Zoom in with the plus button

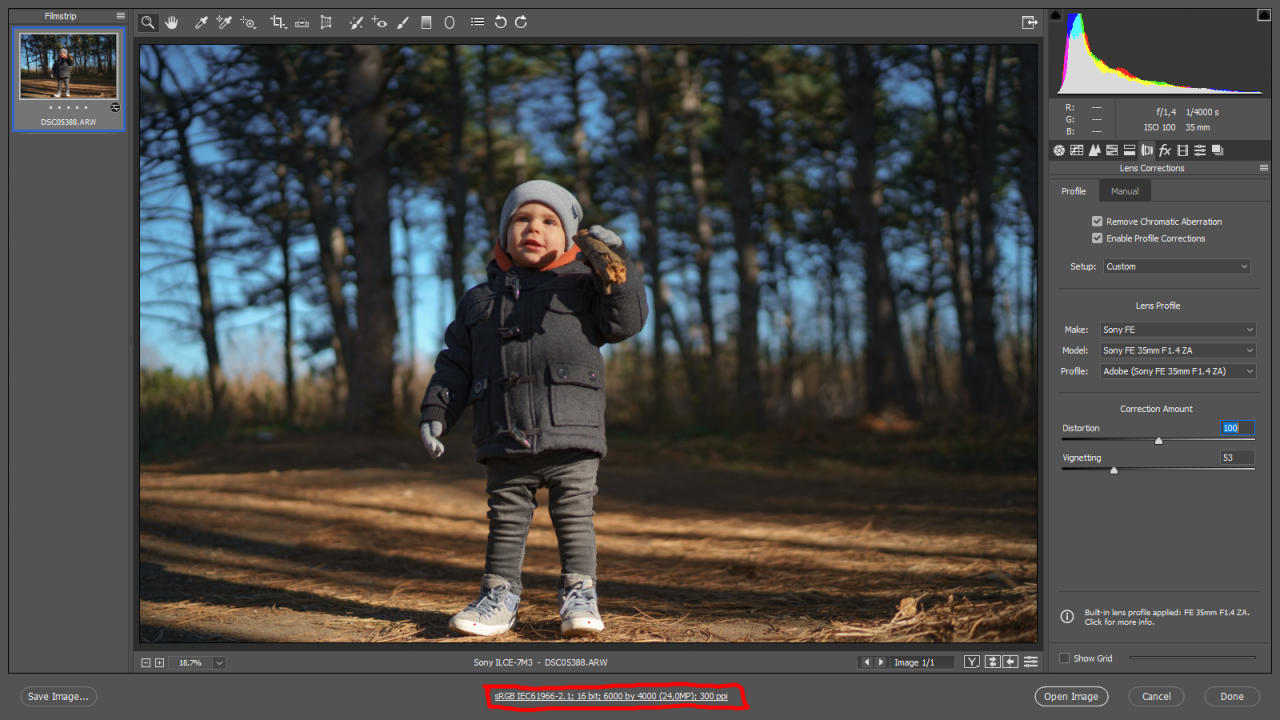[159, 662]
